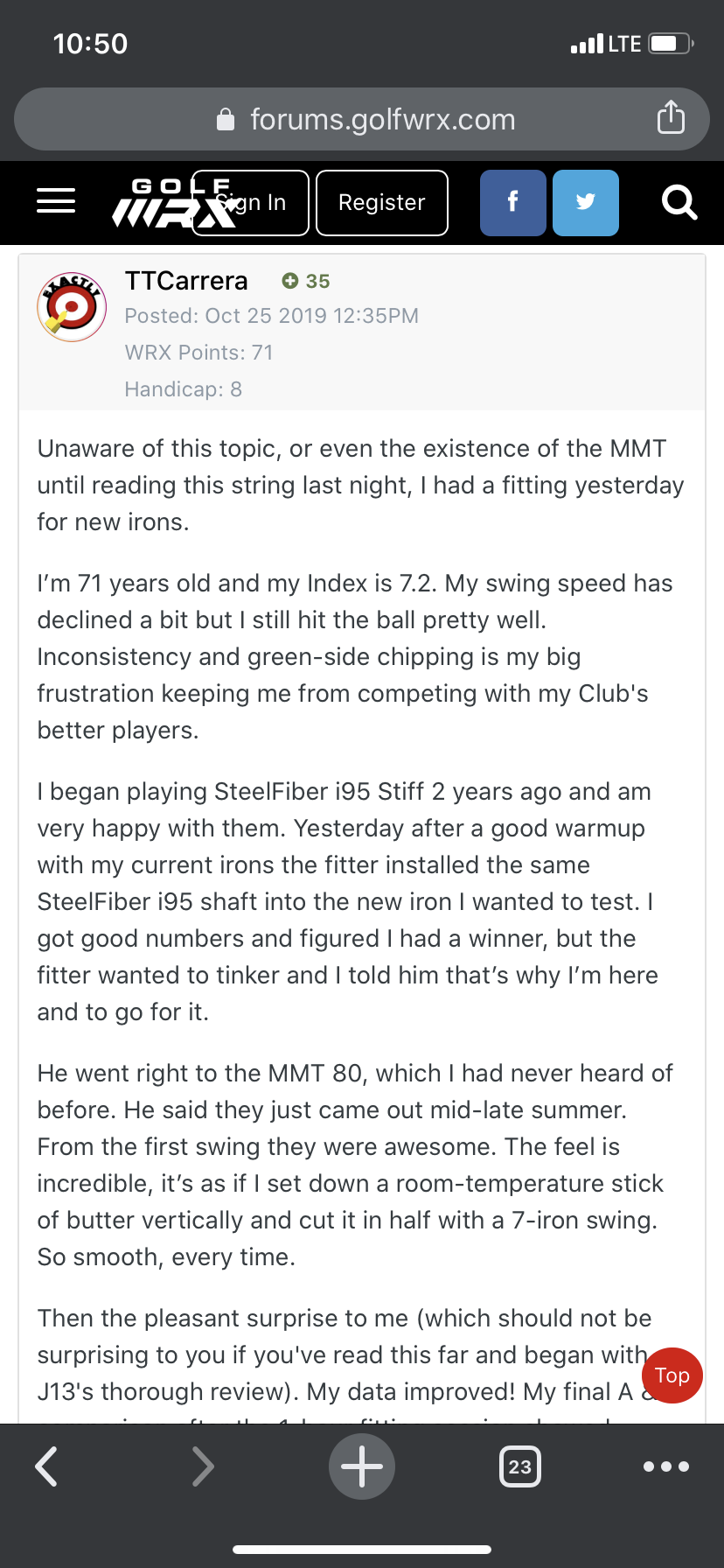Open the tab switcher showing 23 tabs
This screenshot has height=1568, width=724.
(x=520, y=1466)
